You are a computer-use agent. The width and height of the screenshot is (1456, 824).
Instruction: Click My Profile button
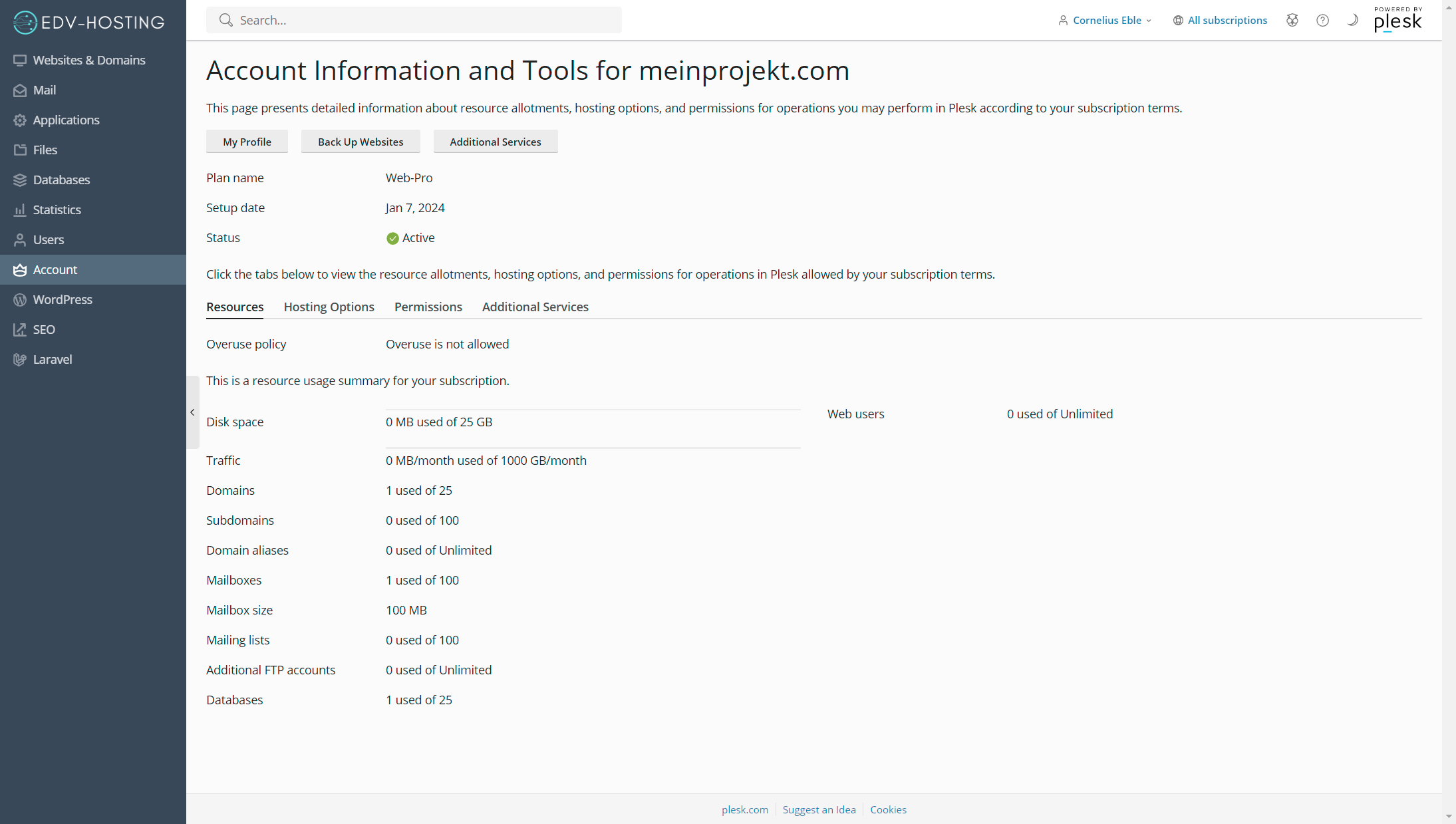tap(247, 142)
